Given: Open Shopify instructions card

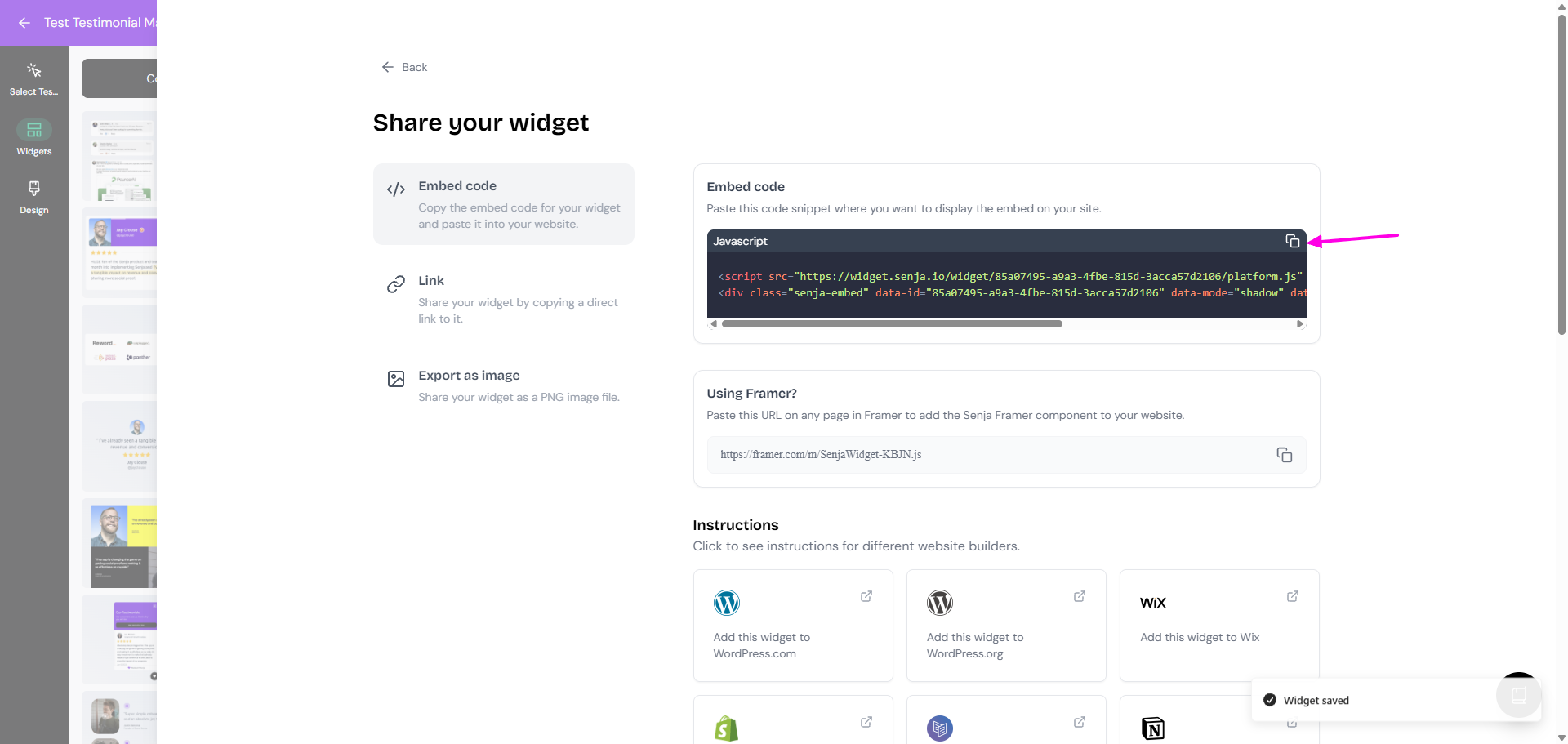Looking at the screenshot, I should (792, 722).
